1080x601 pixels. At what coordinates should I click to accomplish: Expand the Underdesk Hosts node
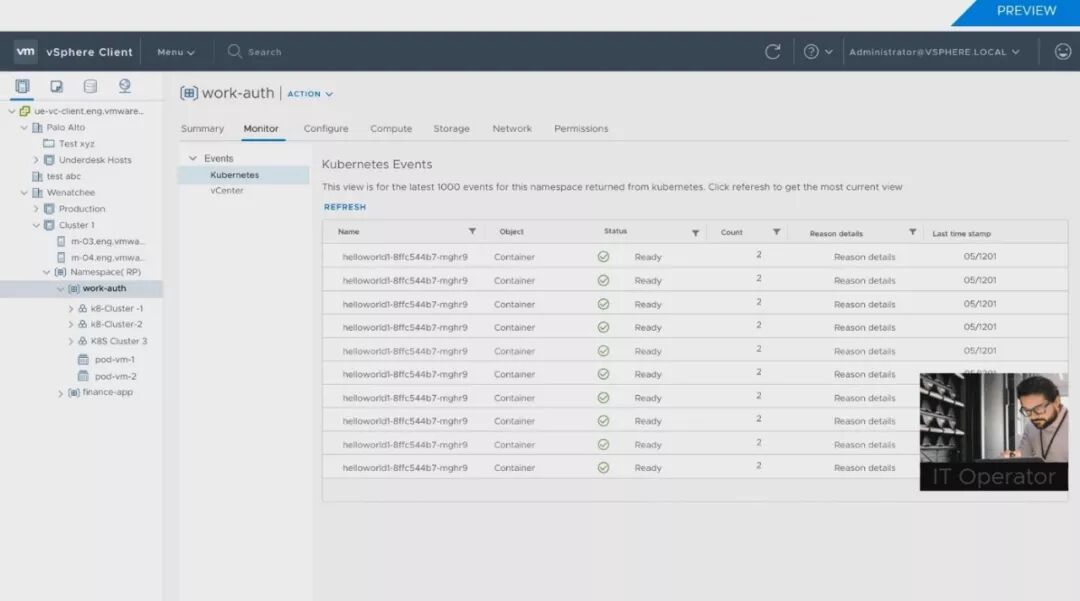36,160
